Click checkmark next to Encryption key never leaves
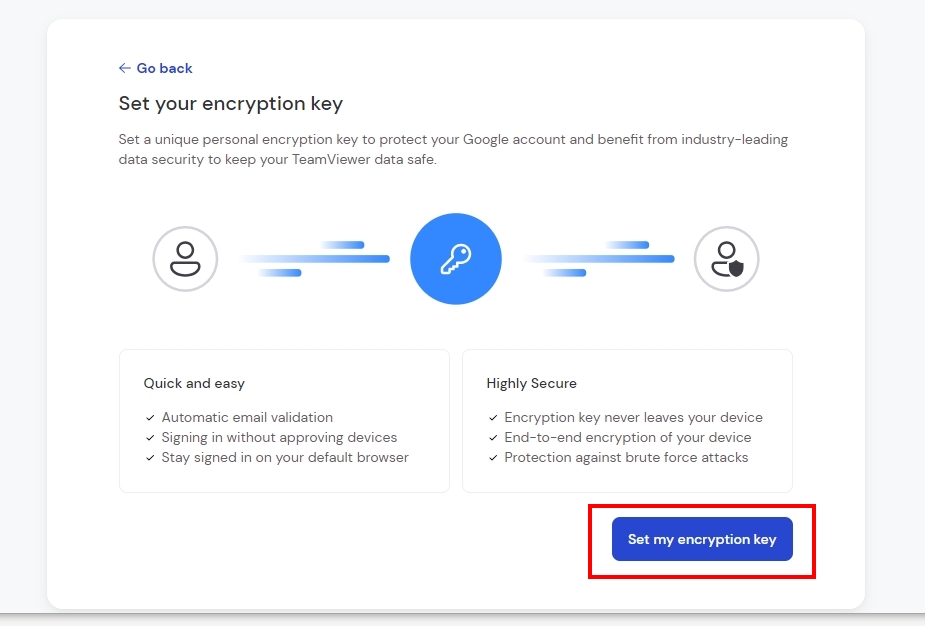The width and height of the screenshot is (925, 626). pyautogui.click(x=493, y=418)
